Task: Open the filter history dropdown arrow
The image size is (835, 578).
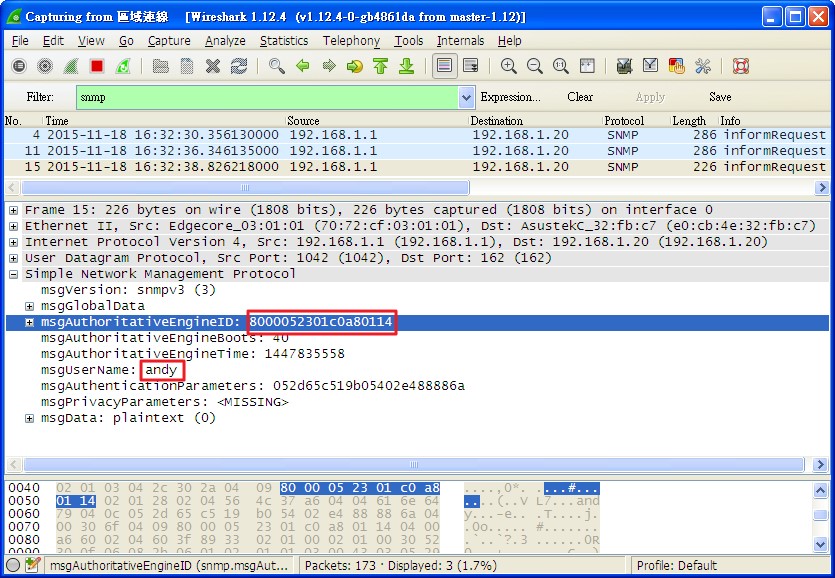Action: point(466,97)
